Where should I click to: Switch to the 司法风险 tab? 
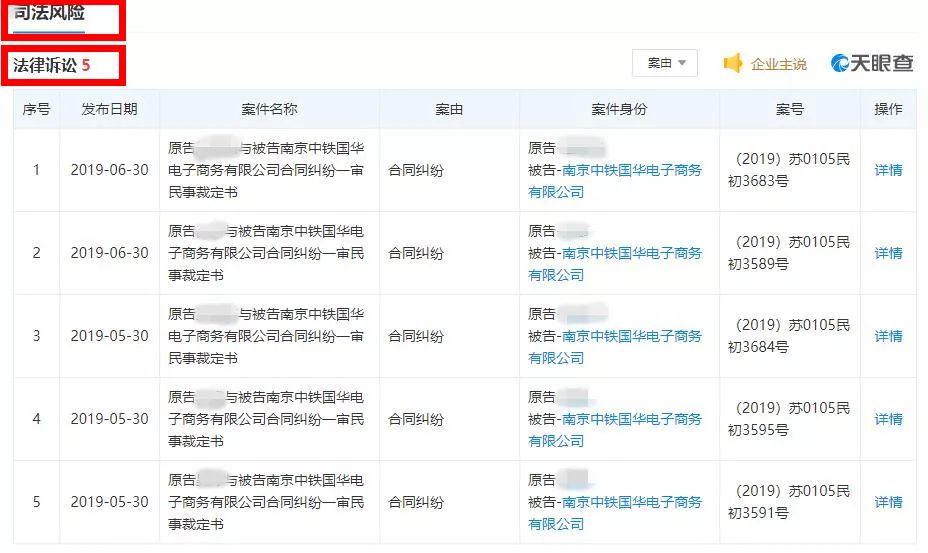[x=49, y=14]
